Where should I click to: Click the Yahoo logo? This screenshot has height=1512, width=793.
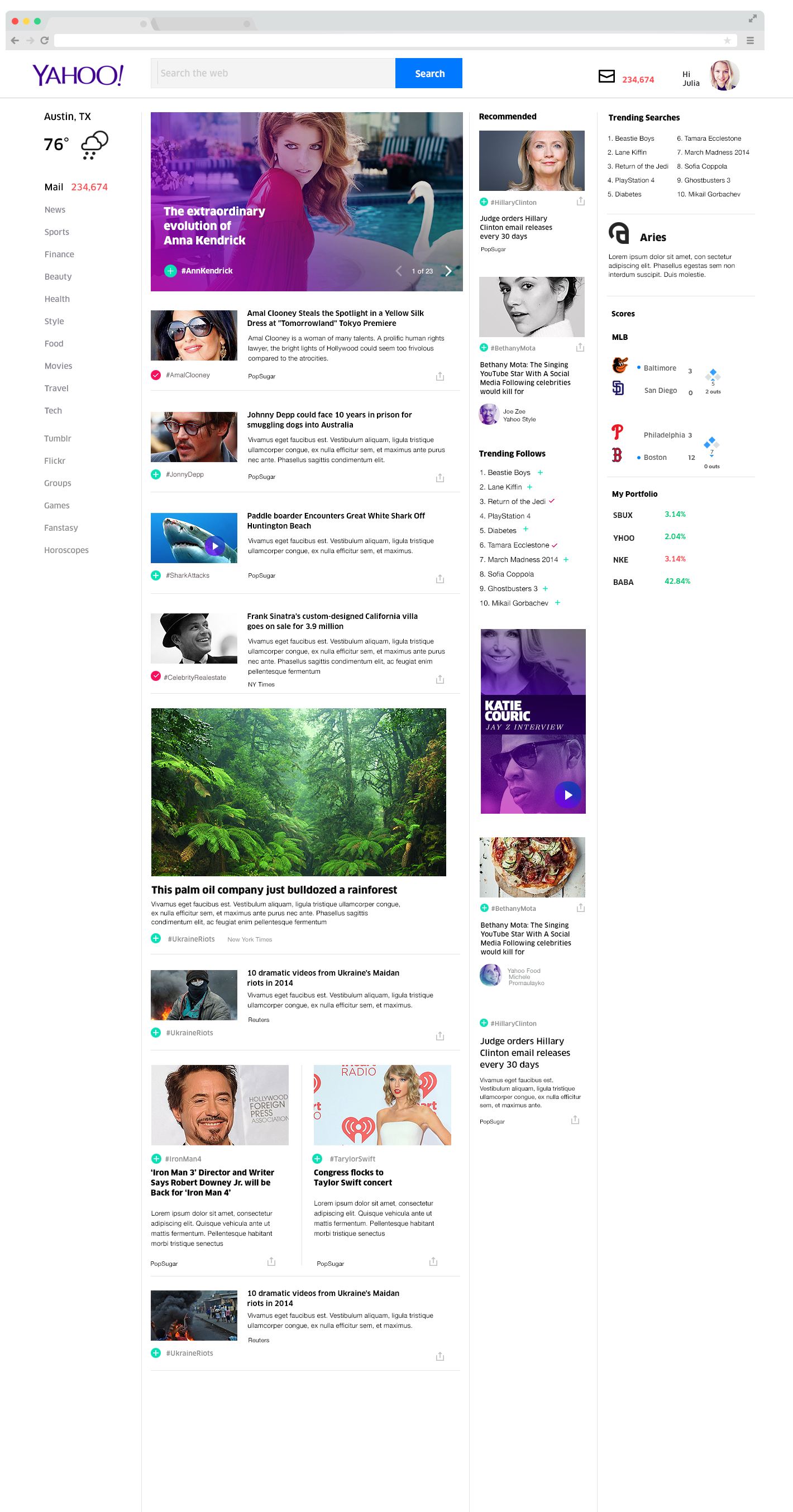point(78,75)
